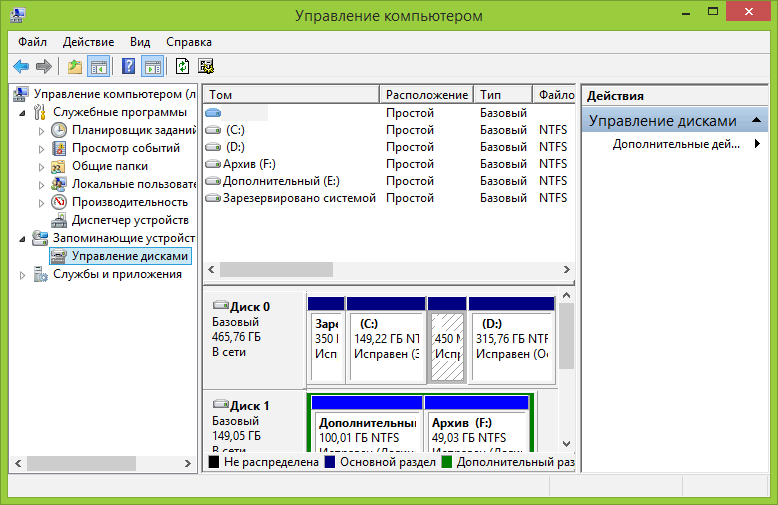Collapse the Служебные программы node
Screen dimensions: 778x505
click(x=23, y=113)
